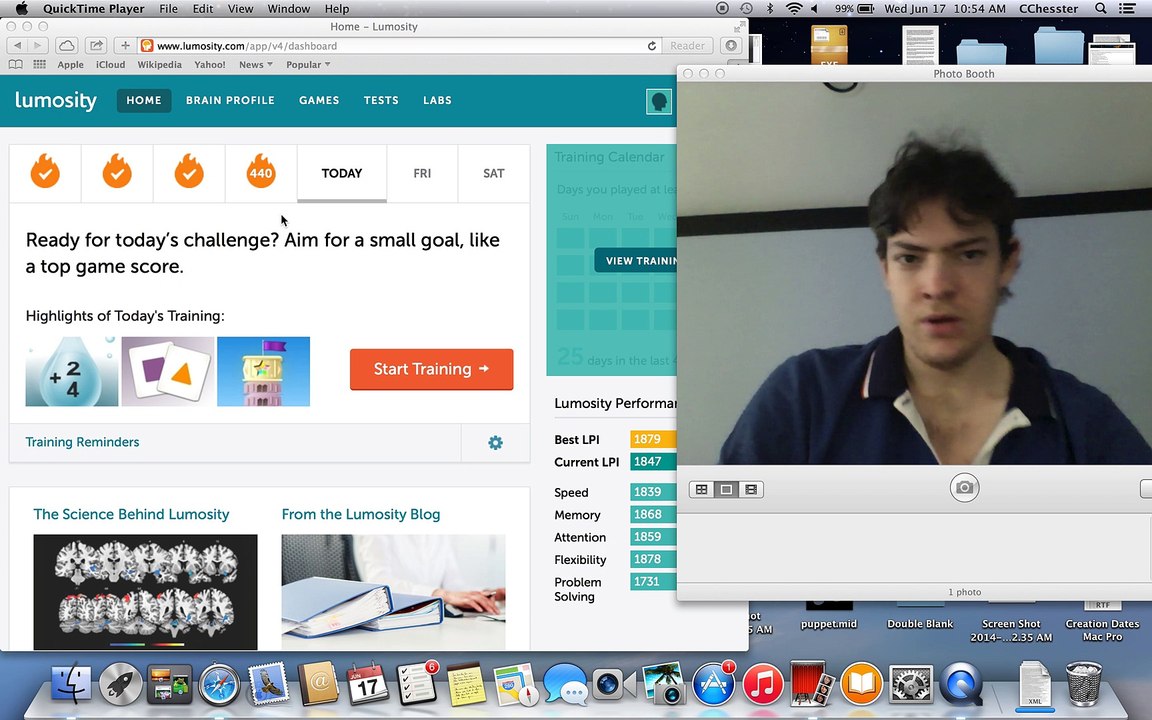Go forward in Safari history
The height and width of the screenshot is (720, 1152).
[x=37, y=46]
